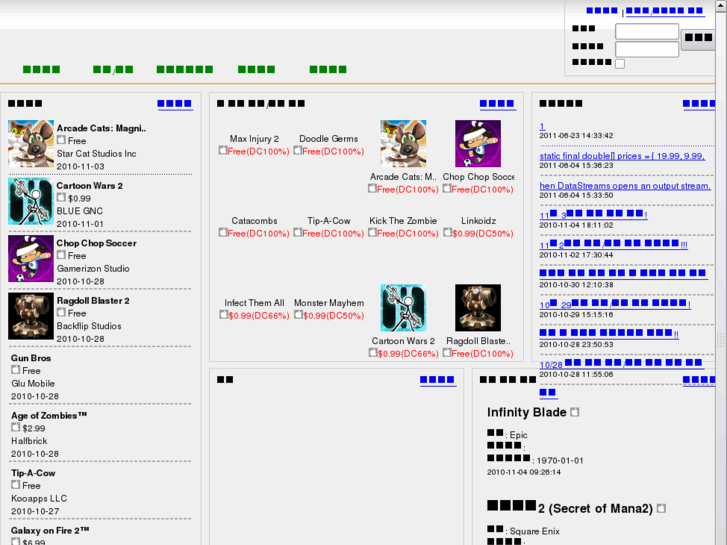Open the 'static final double[] prices' link

(x=622, y=156)
